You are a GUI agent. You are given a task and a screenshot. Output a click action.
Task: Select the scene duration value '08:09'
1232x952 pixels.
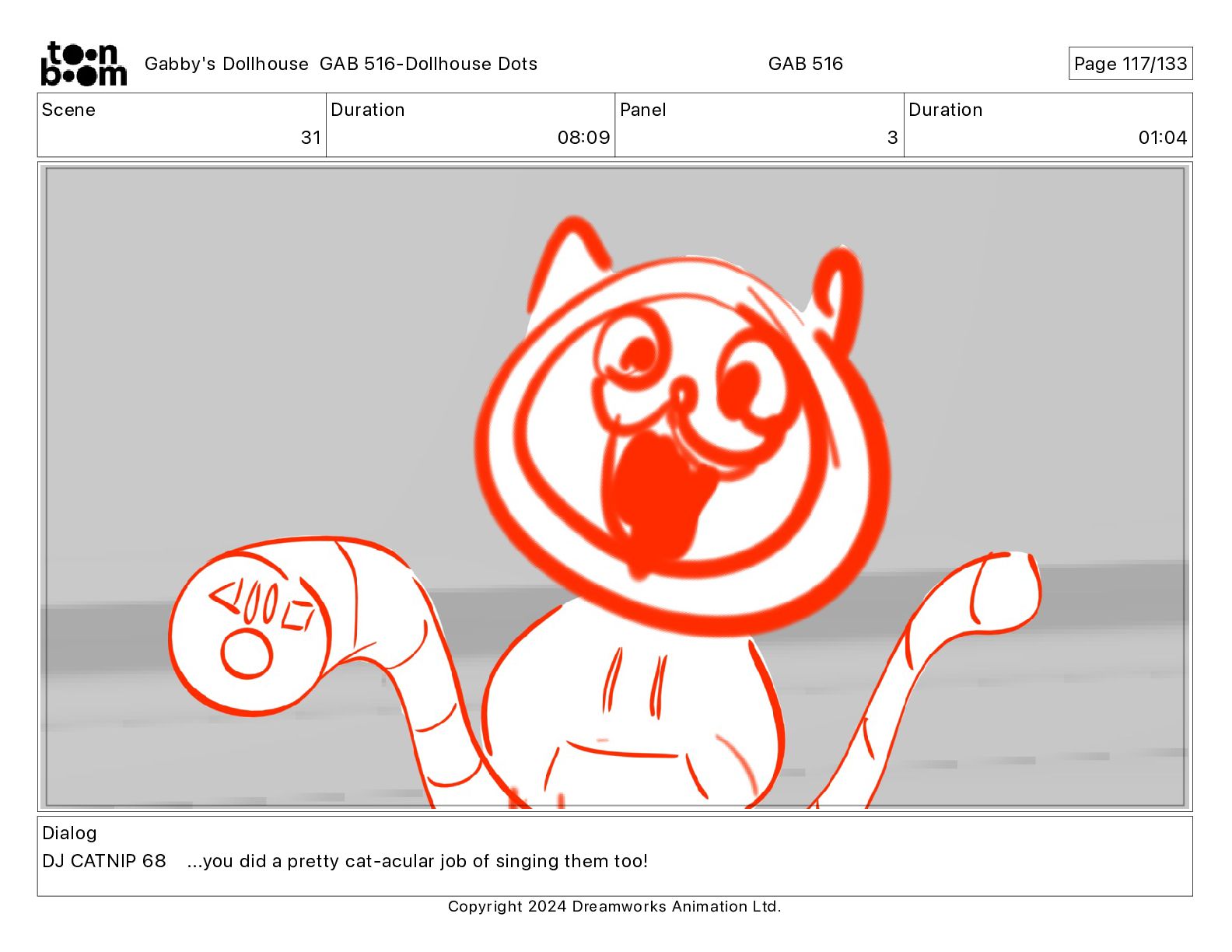583,138
